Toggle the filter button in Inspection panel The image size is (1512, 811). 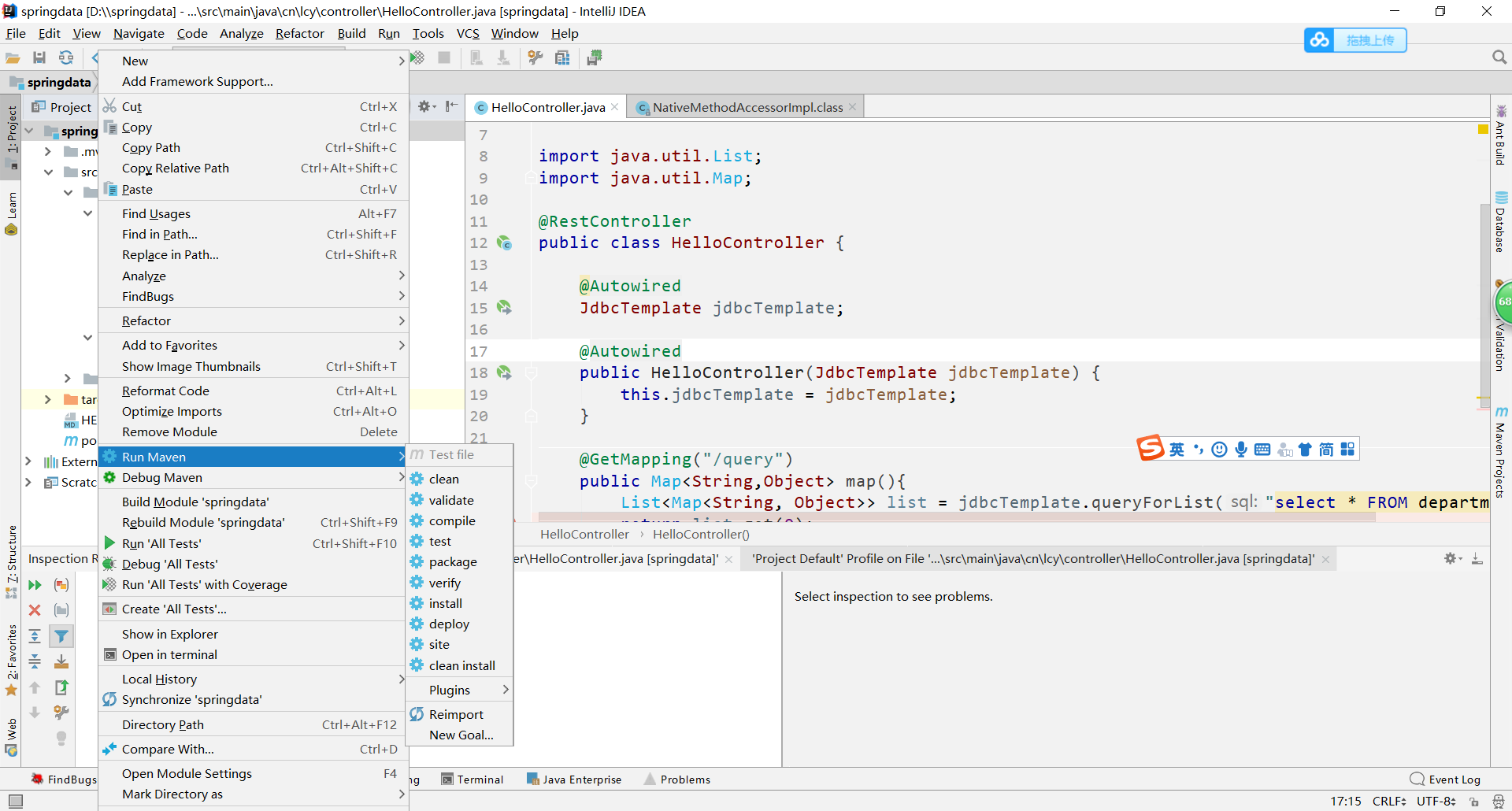pos(61,636)
